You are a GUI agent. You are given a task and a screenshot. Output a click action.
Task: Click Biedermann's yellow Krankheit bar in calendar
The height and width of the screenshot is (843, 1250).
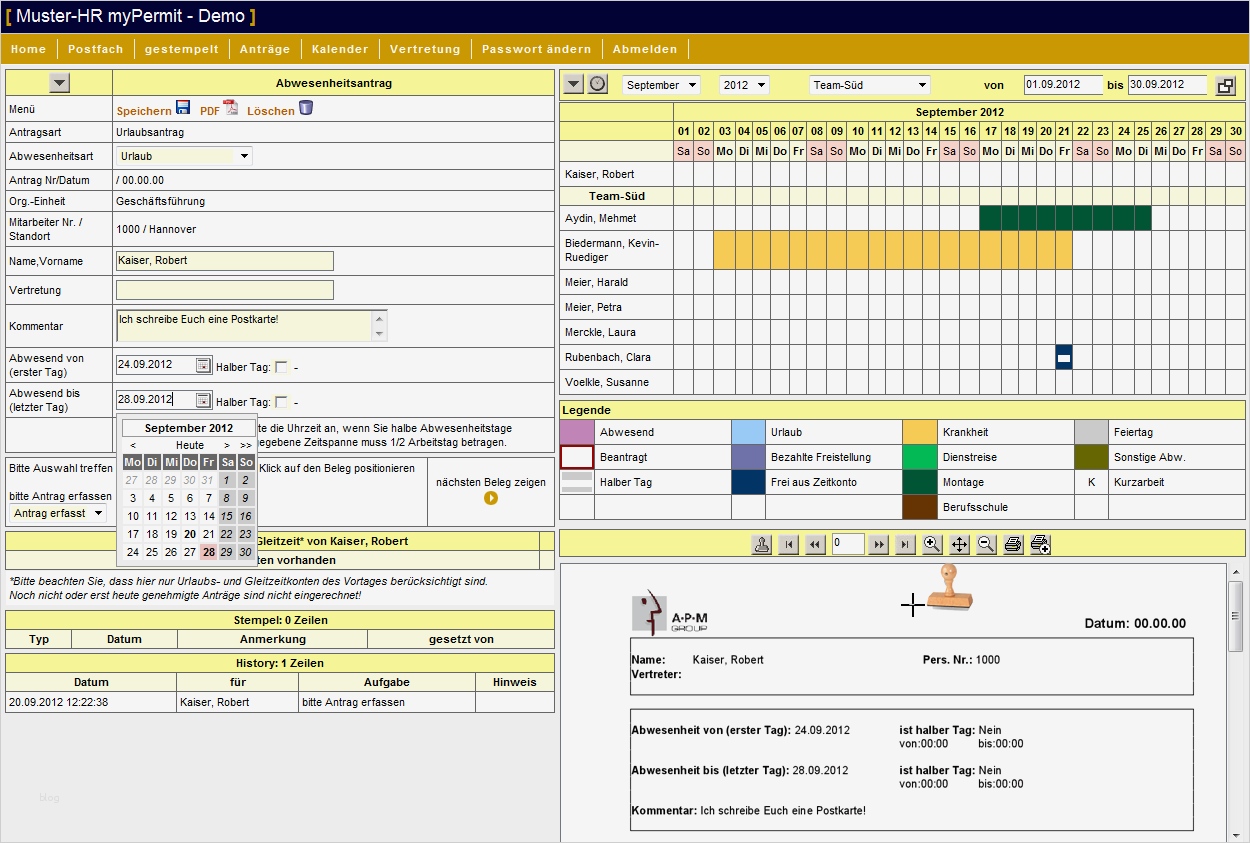click(x=892, y=250)
